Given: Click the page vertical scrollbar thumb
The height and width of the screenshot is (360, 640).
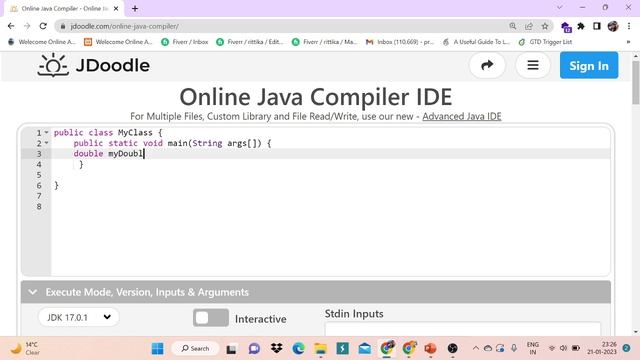Looking at the screenshot, I should click(636, 82).
